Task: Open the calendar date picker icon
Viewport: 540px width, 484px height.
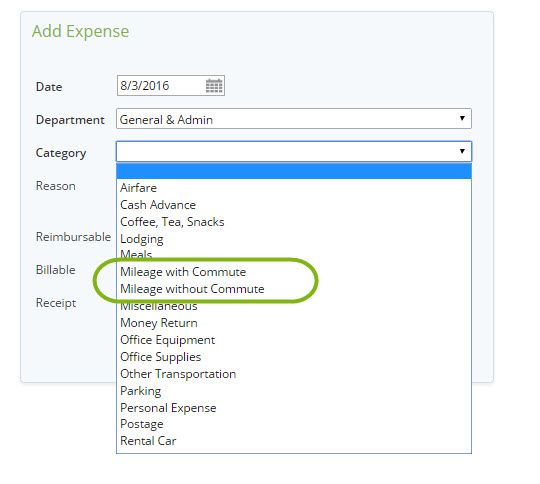Action: tap(214, 86)
